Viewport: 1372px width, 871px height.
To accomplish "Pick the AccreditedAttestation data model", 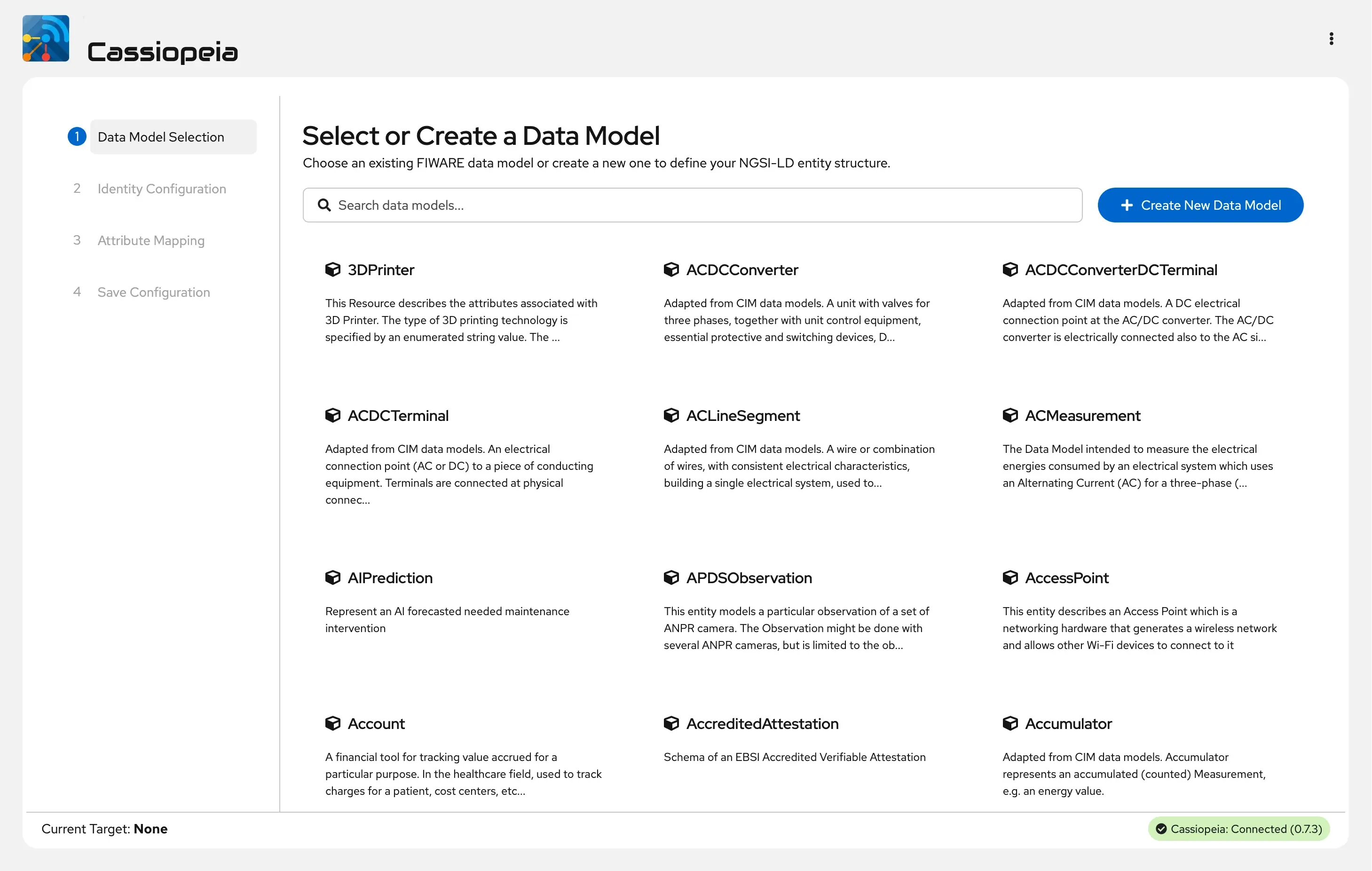I will [762, 723].
